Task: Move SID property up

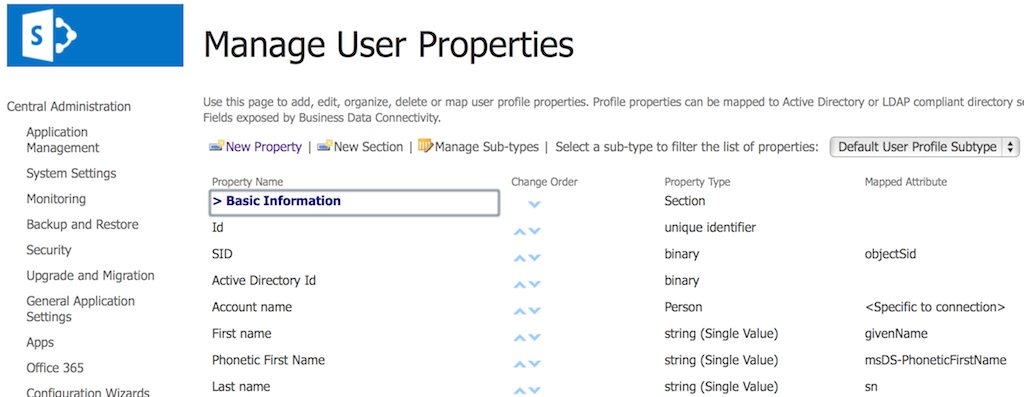Action: [520, 258]
